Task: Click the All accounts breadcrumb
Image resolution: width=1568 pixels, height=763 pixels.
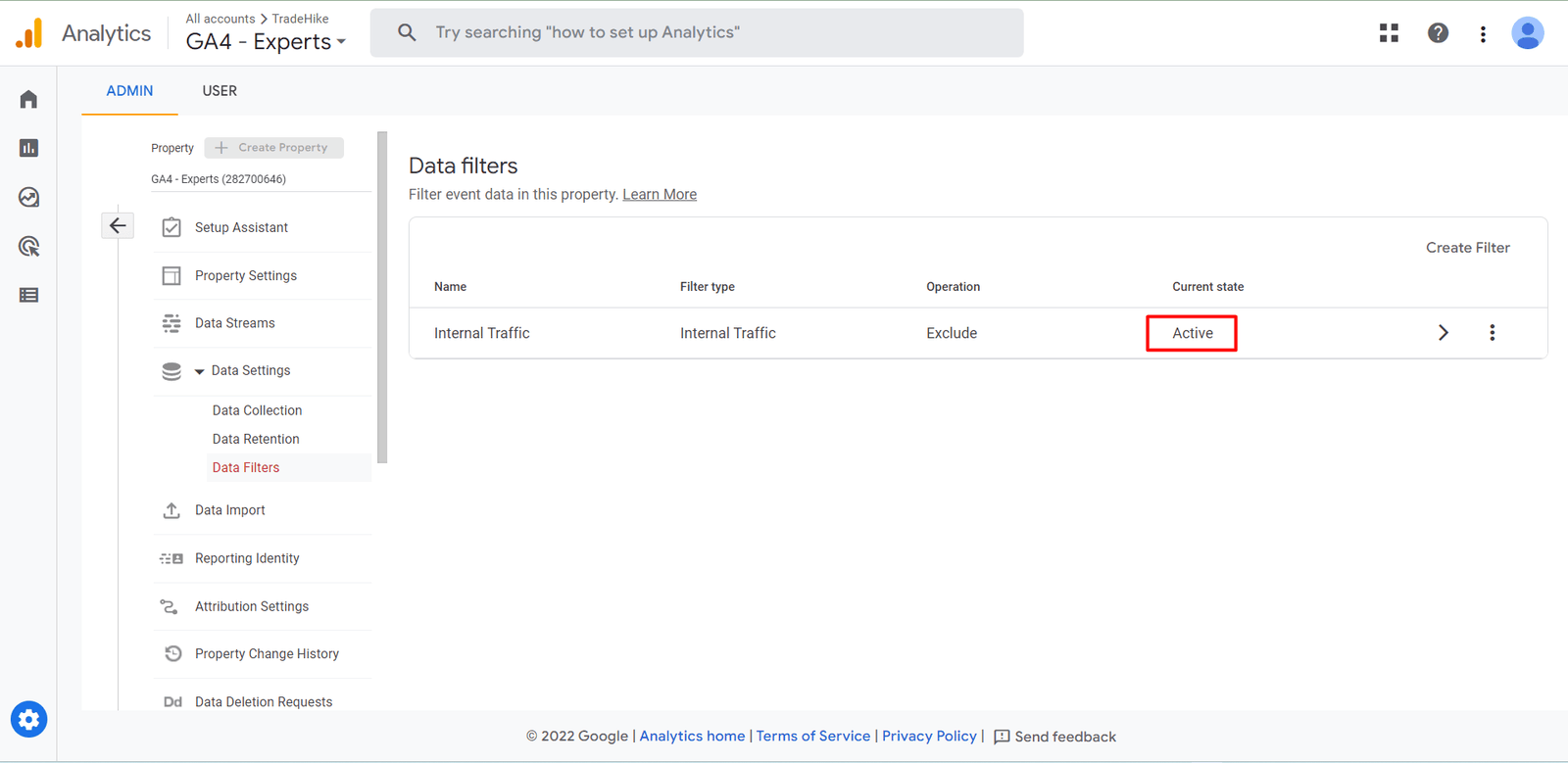Action: tap(220, 19)
